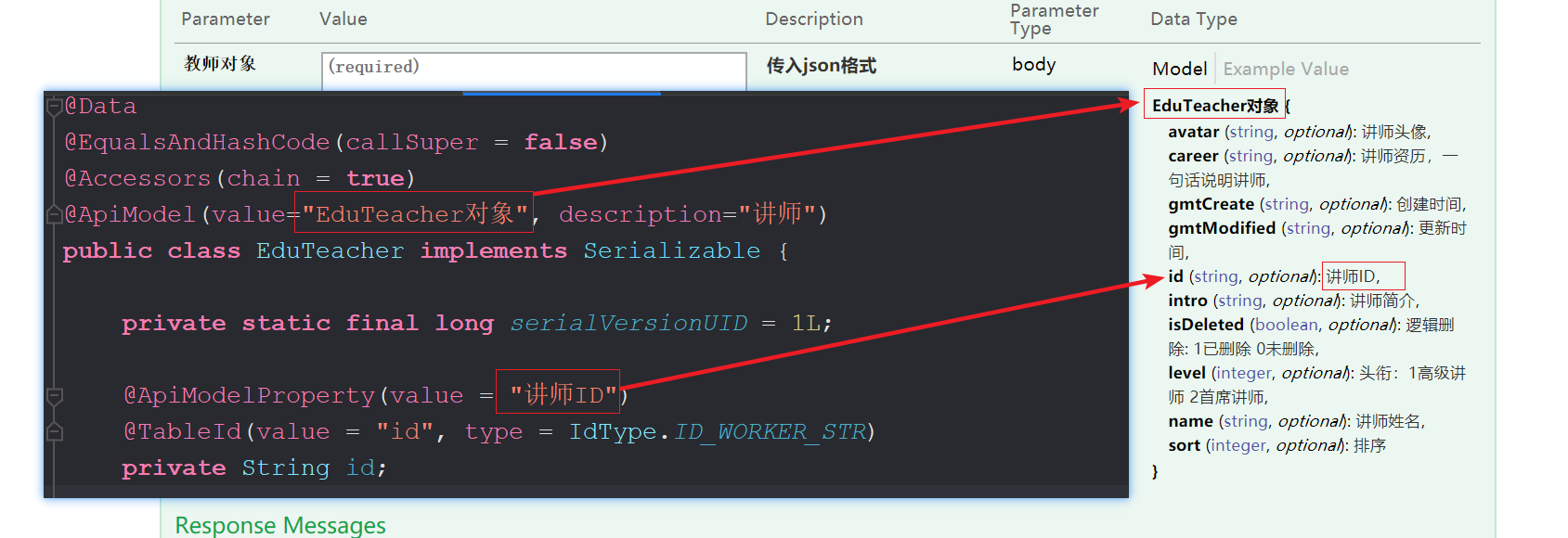Click the isDeleted property in the model

(x=1206, y=325)
